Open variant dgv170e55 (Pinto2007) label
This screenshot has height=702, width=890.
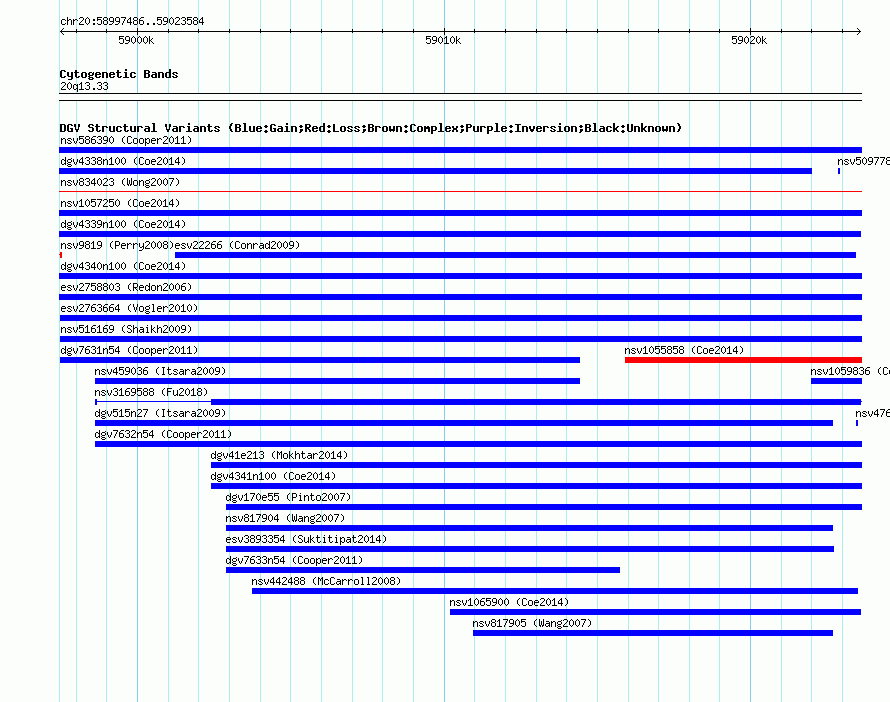point(288,497)
